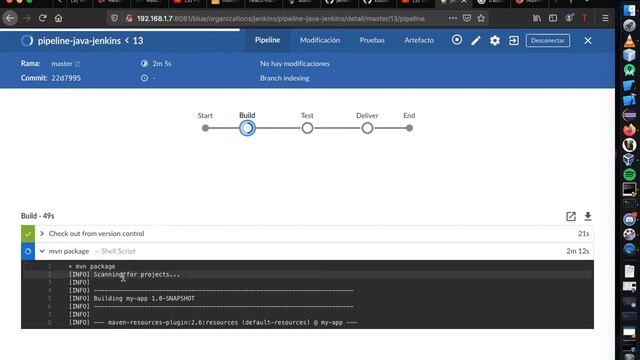The width and height of the screenshot is (640, 360).
Task: Open build log in new window icon
Action: coord(571,216)
